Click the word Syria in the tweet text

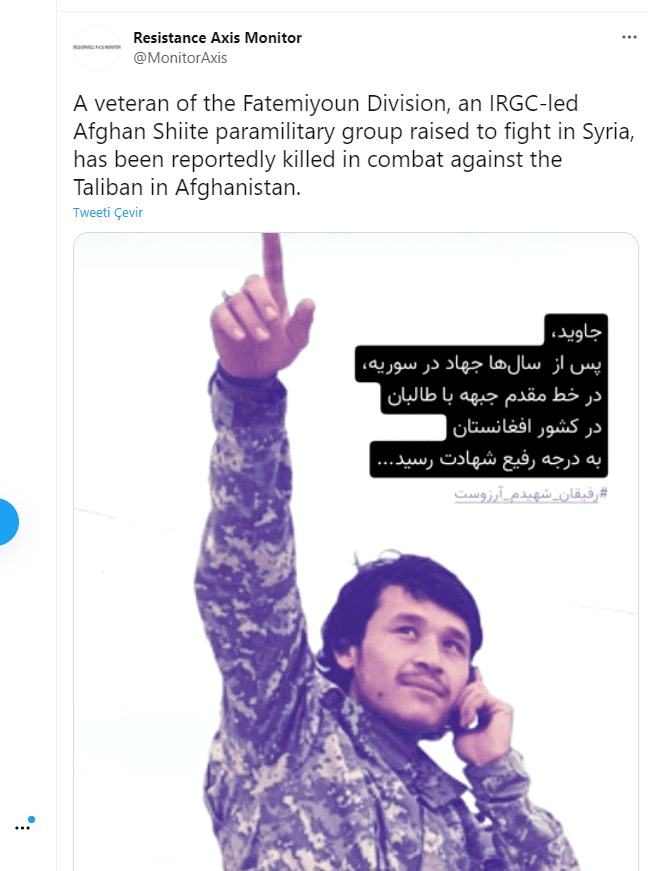coord(607,132)
